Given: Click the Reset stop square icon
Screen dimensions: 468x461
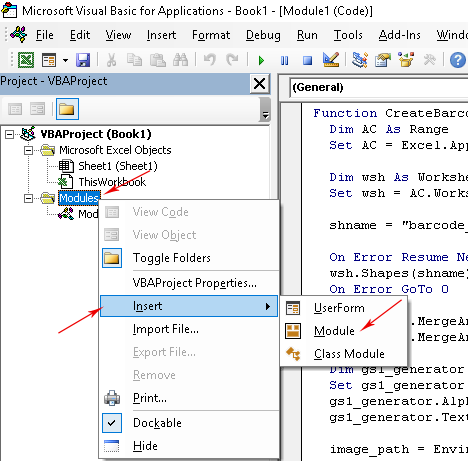Looking at the screenshot, I should 307,60.
